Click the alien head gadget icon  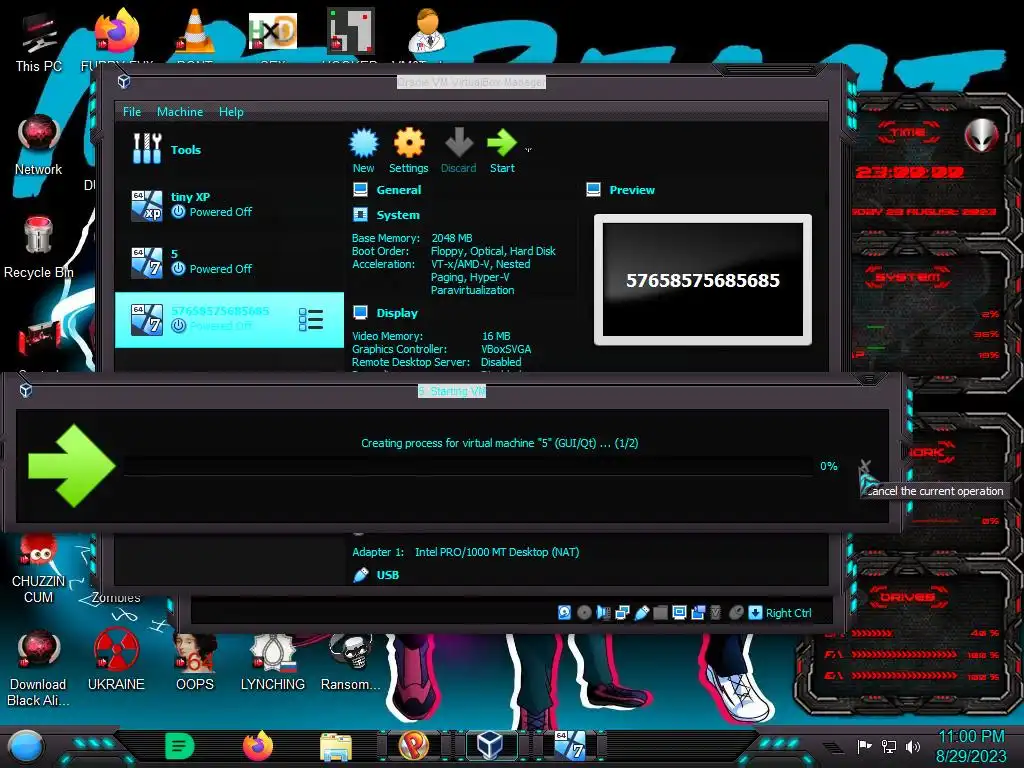pos(982,135)
